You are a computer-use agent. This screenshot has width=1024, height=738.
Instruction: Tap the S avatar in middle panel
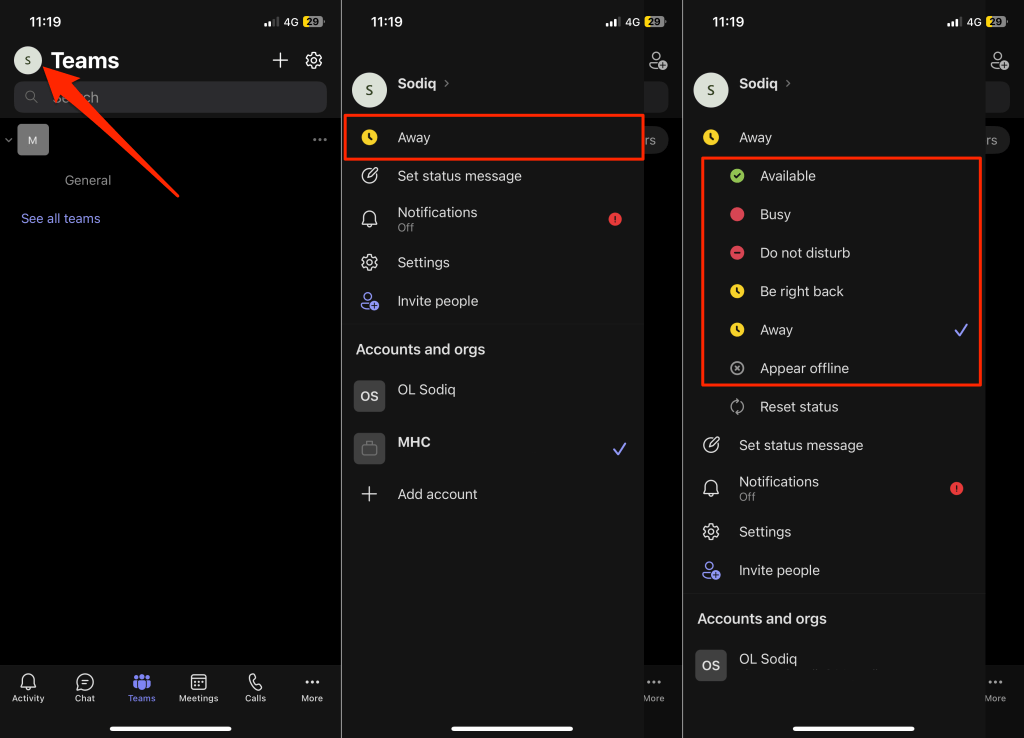[x=370, y=90]
